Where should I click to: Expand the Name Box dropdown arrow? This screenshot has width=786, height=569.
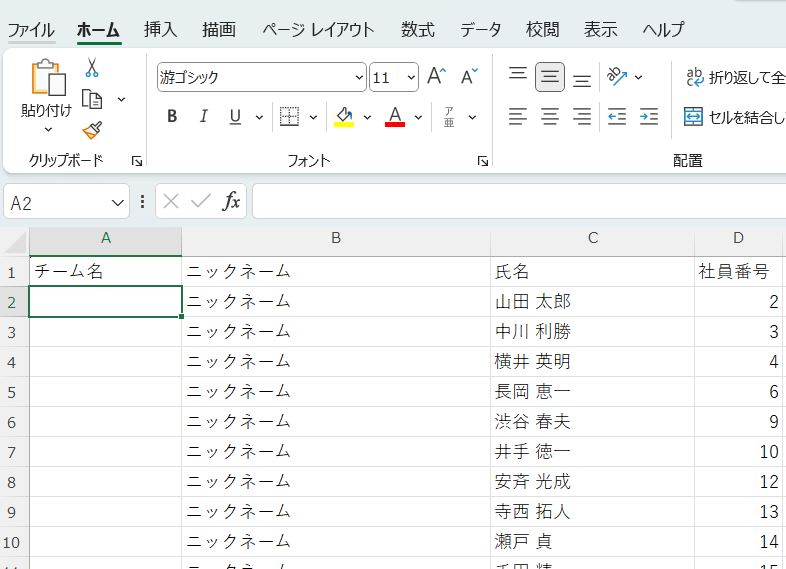click(x=118, y=202)
